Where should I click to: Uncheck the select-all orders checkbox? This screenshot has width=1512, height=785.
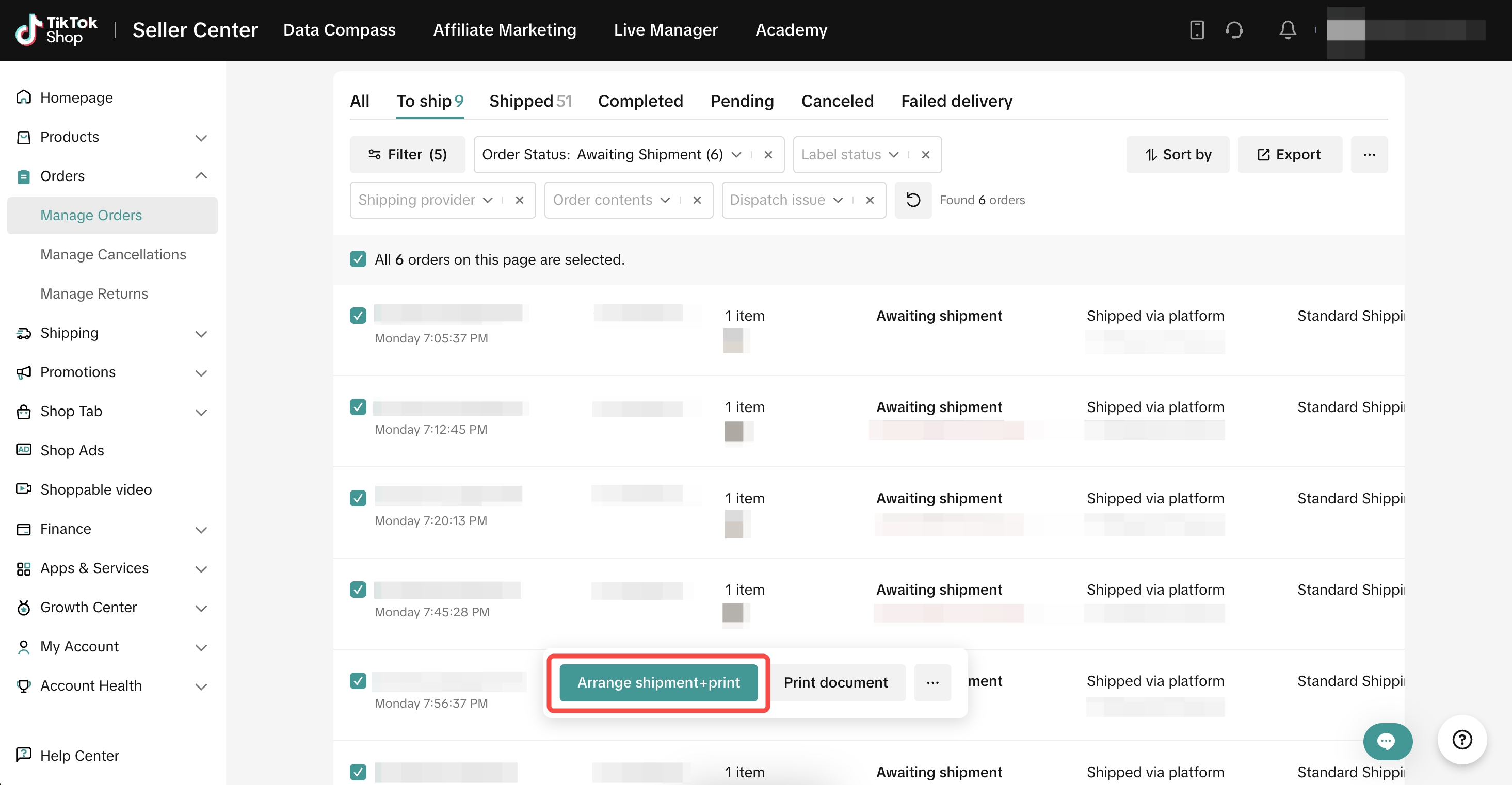pyautogui.click(x=358, y=259)
